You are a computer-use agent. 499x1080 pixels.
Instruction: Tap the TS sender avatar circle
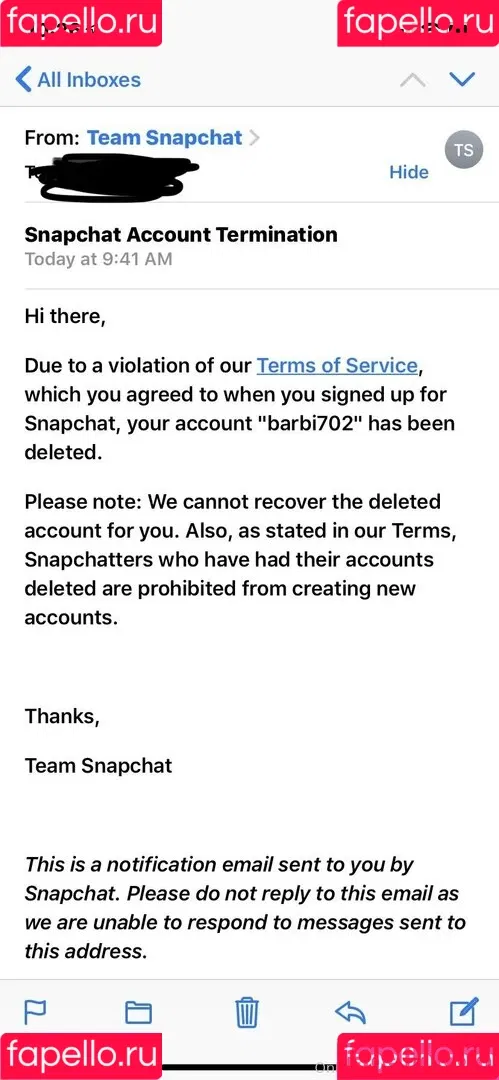(464, 149)
